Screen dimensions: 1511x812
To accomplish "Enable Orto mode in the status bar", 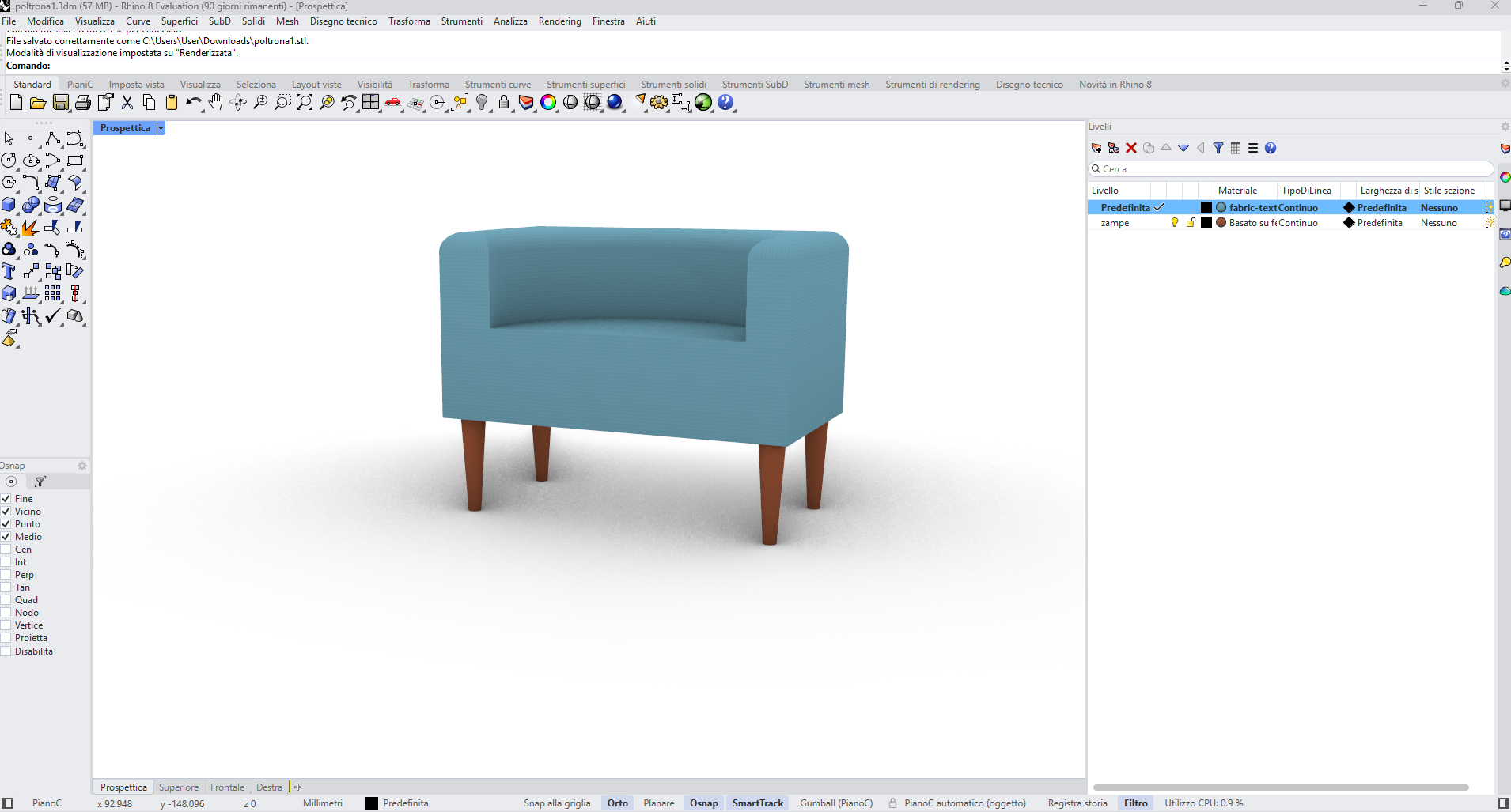I will tap(618, 803).
